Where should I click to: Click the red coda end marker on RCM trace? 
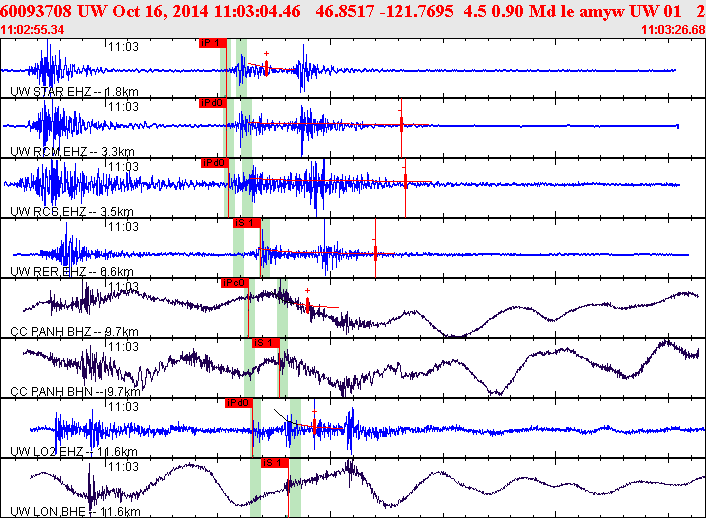tap(401, 124)
